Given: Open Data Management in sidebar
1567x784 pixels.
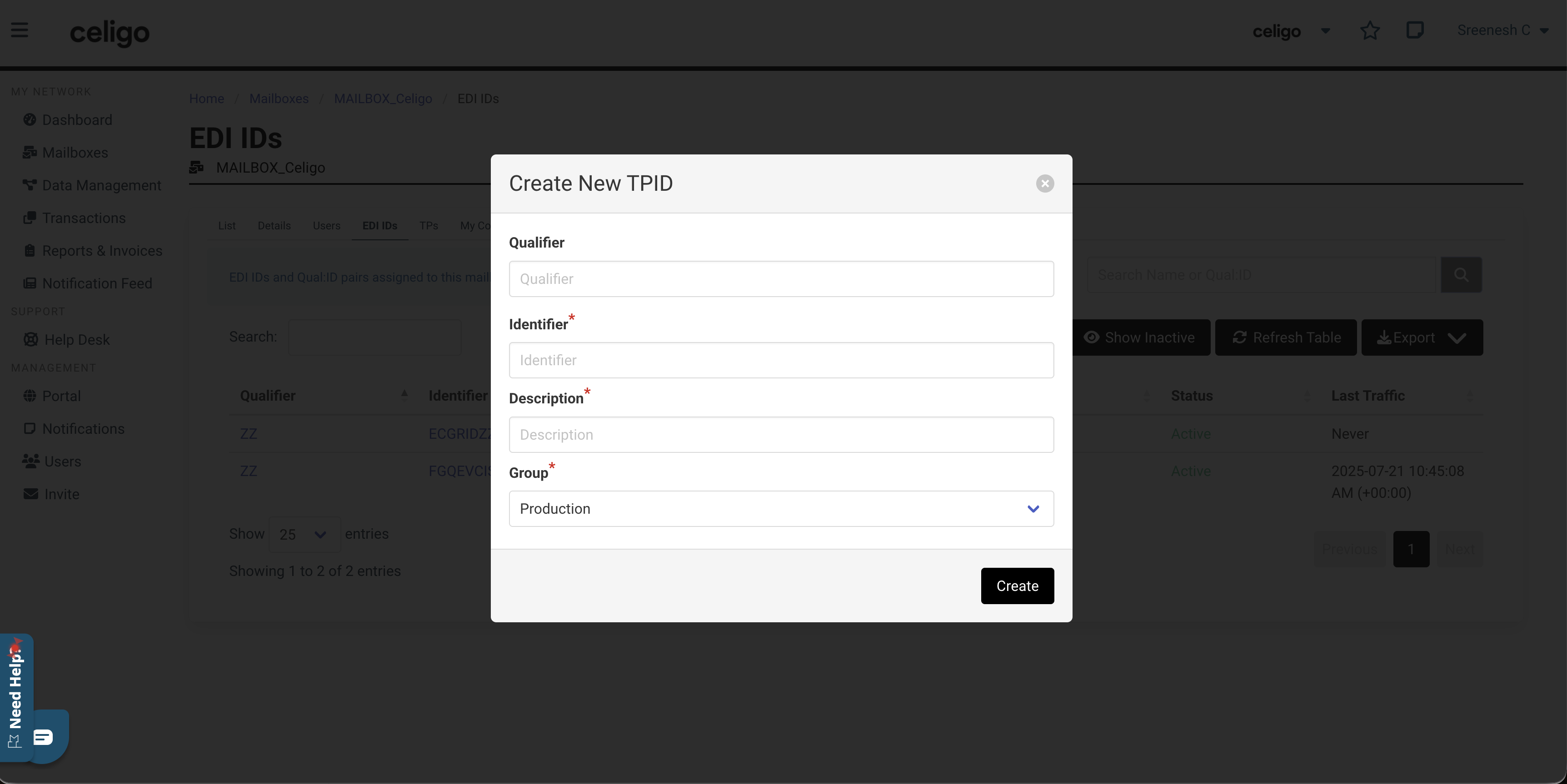Looking at the screenshot, I should click(92, 185).
